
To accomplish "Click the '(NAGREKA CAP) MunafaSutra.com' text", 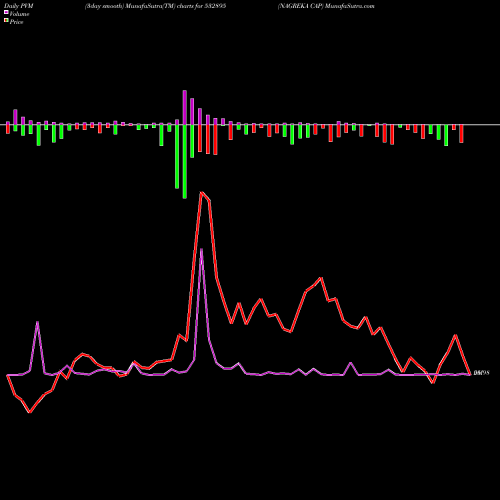I will (326, 6).
